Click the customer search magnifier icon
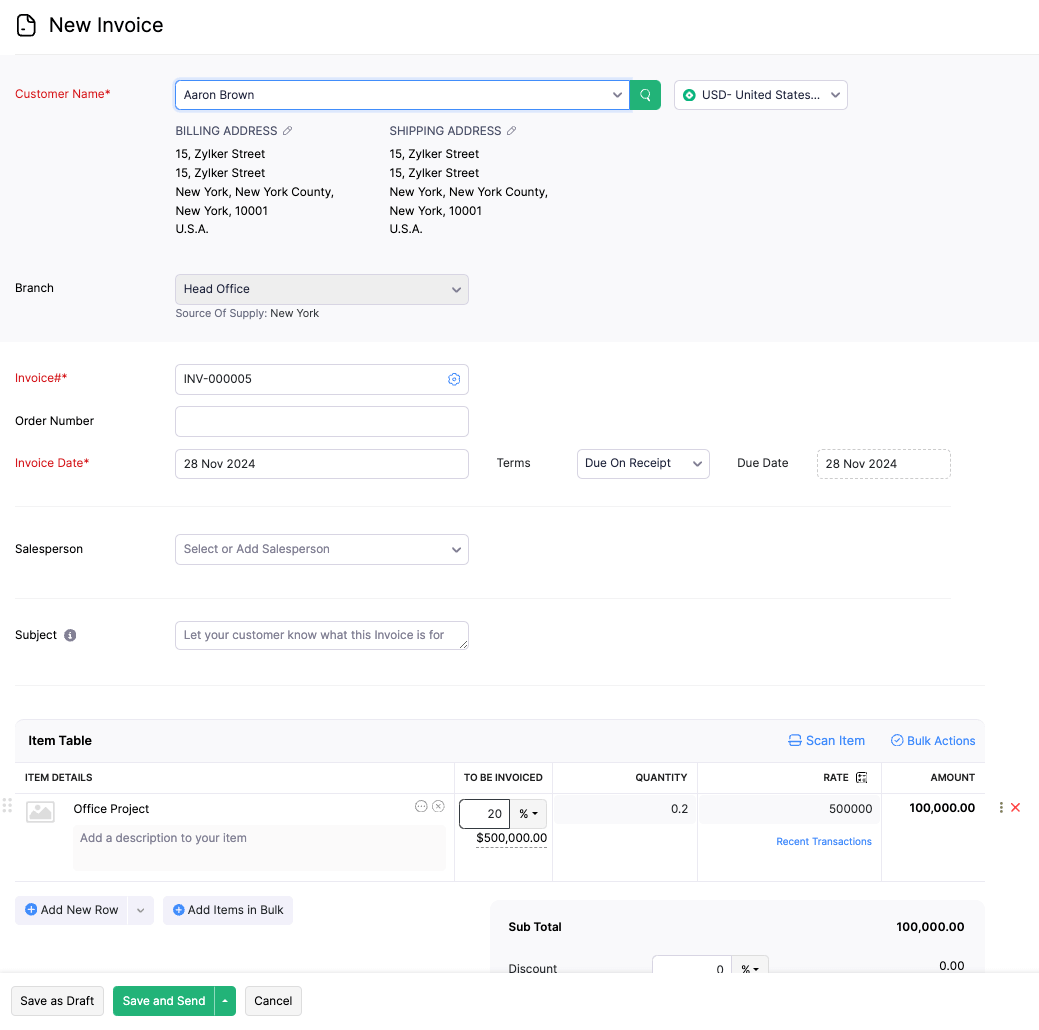The image size is (1039, 1030). coord(644,94)
